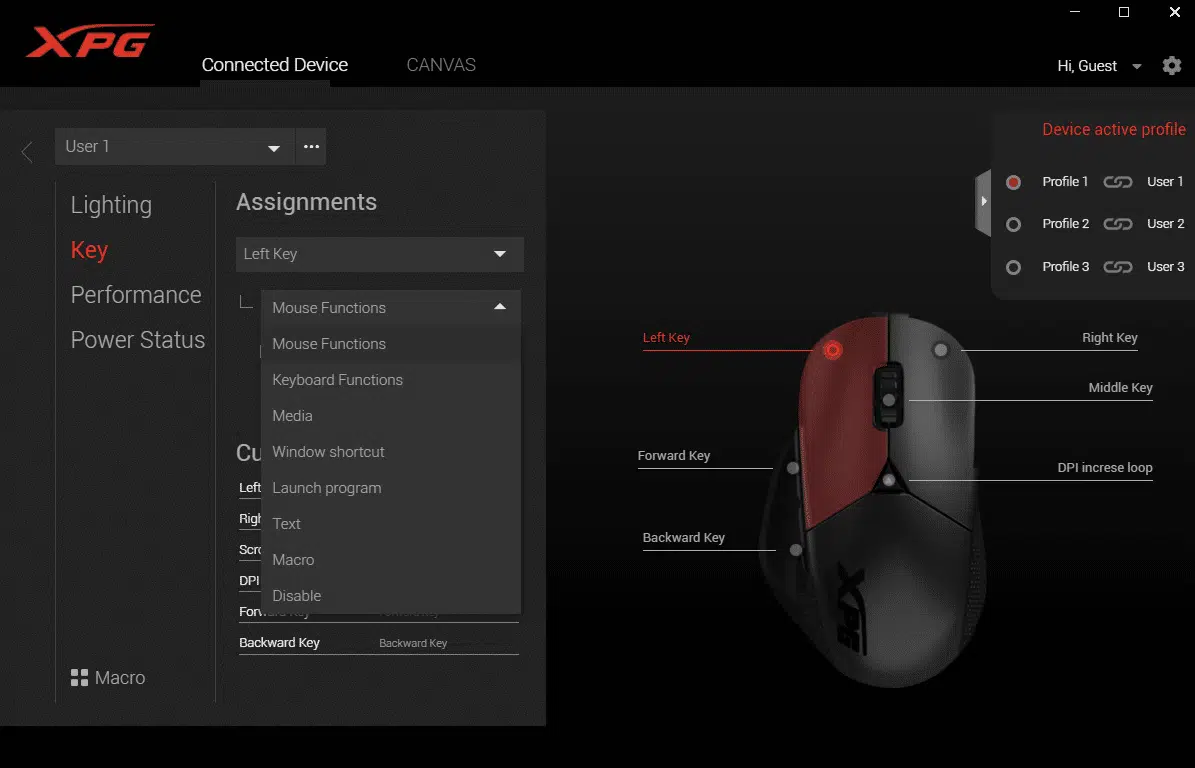Screen dimensions: 1195x768
Task: Click the Middle Key label on diagram
Action: coord(1120,388)
